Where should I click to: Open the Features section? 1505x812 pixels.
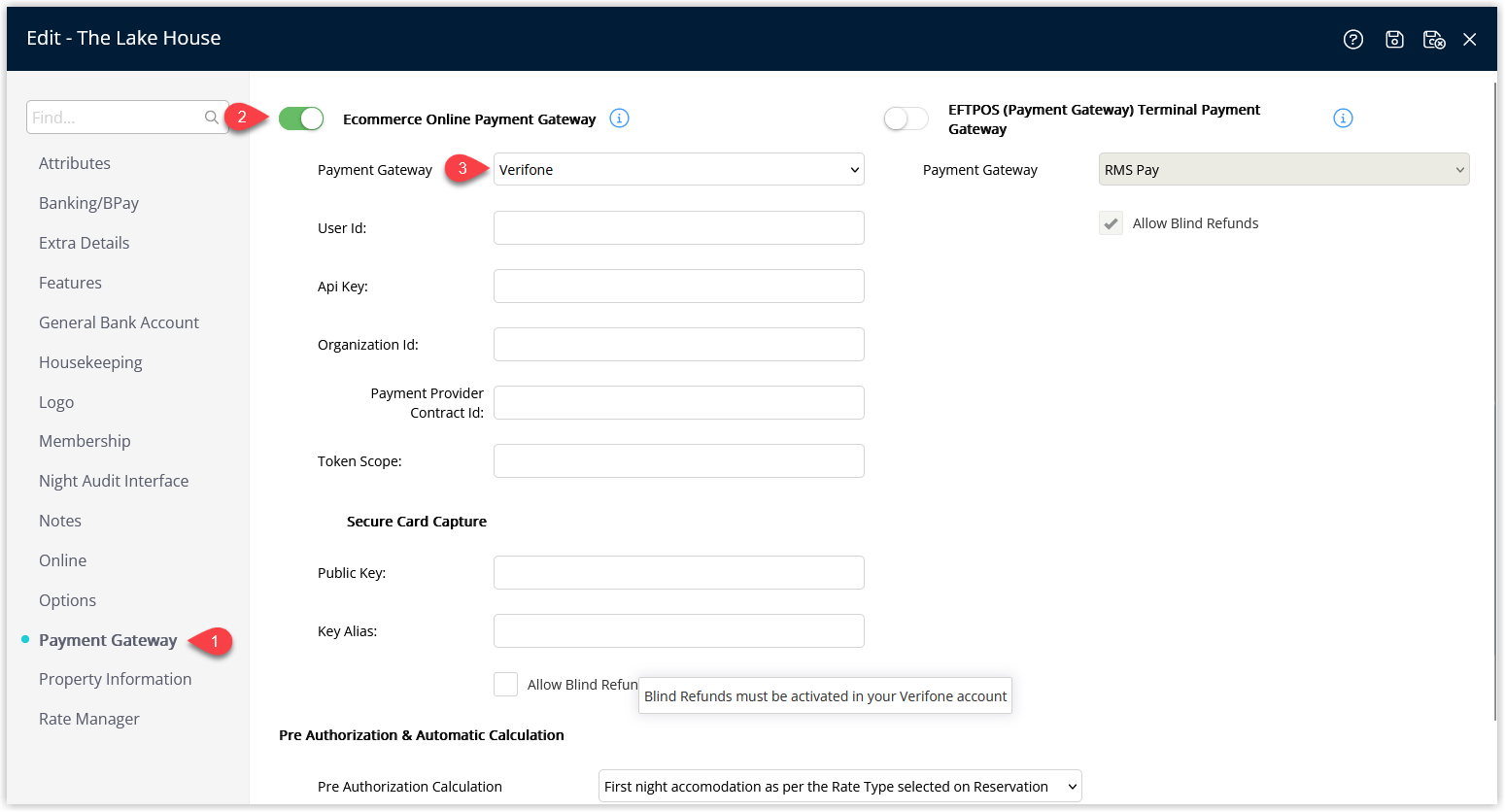tap(70, 283)
